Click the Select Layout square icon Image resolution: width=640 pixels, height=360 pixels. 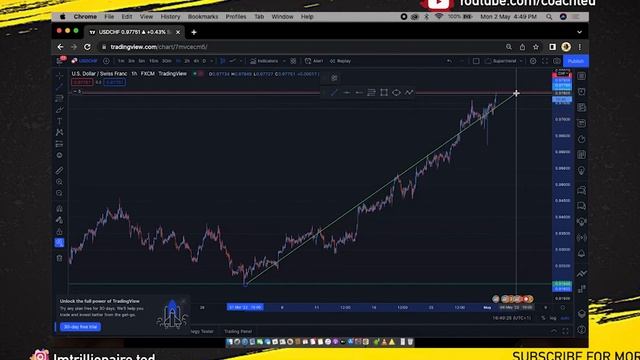click(x=476, y=61)
